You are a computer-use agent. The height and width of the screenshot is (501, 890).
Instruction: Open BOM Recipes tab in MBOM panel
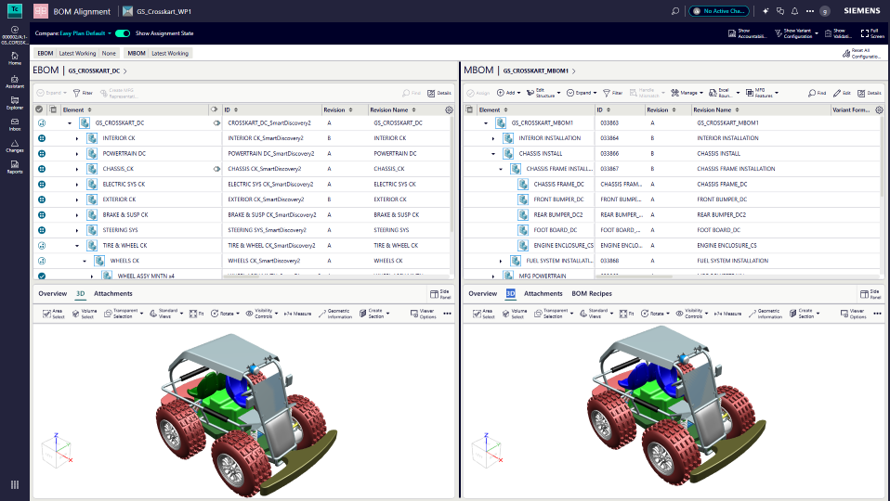point(592,294)
